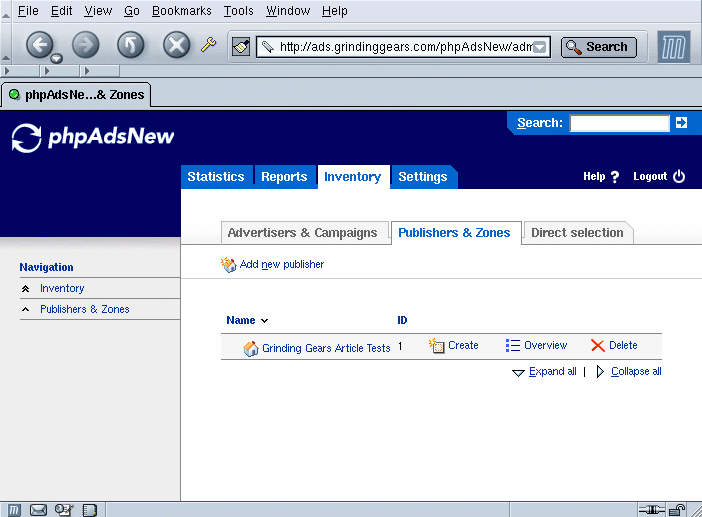Click the paintbrush icon beside the address bar
The image size is (702, 517).
[x=241, y=47]
